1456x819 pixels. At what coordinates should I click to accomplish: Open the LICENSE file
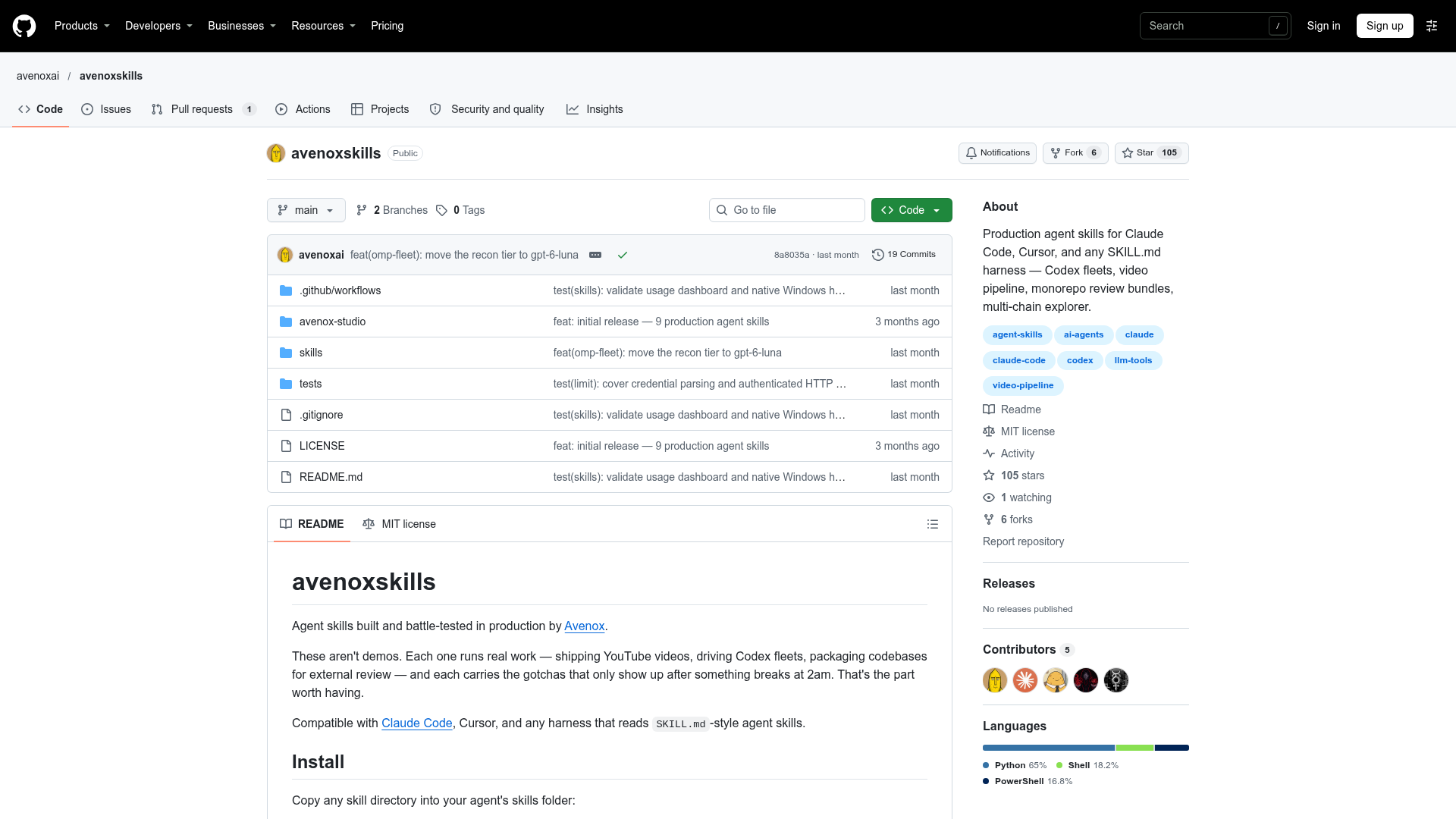[x=322, y=446]
